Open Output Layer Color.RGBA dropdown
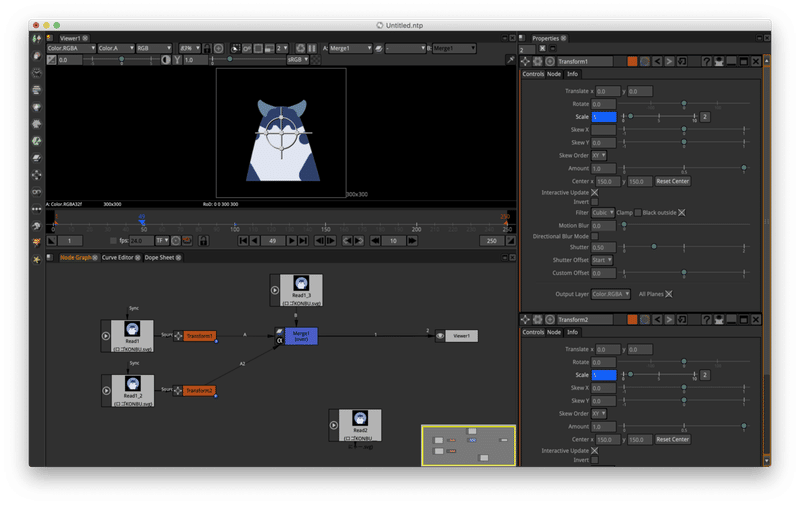This screenshot has width=800, height=505. (x=611, y=294)
